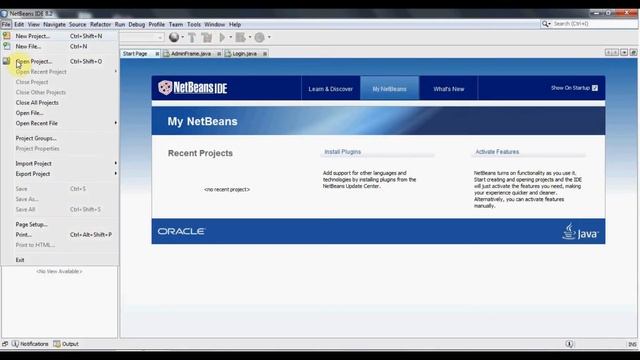Image resolution: width=640 pixels, height=360 pixels.
Task: Click the info indicator icon in status bar
Action: tap(569, 344)
